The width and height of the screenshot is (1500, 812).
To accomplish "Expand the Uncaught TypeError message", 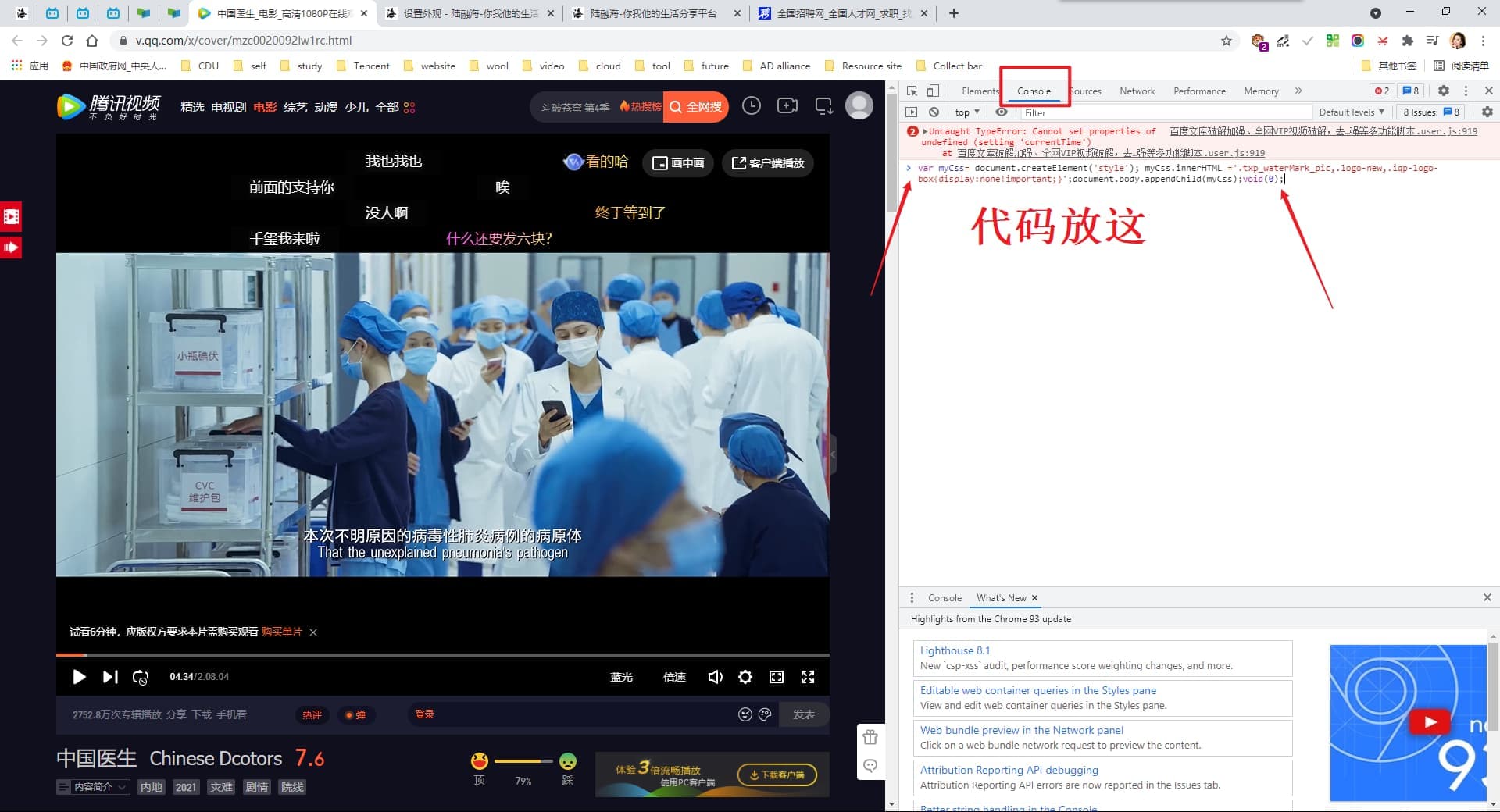I will [x=925, y=131].
